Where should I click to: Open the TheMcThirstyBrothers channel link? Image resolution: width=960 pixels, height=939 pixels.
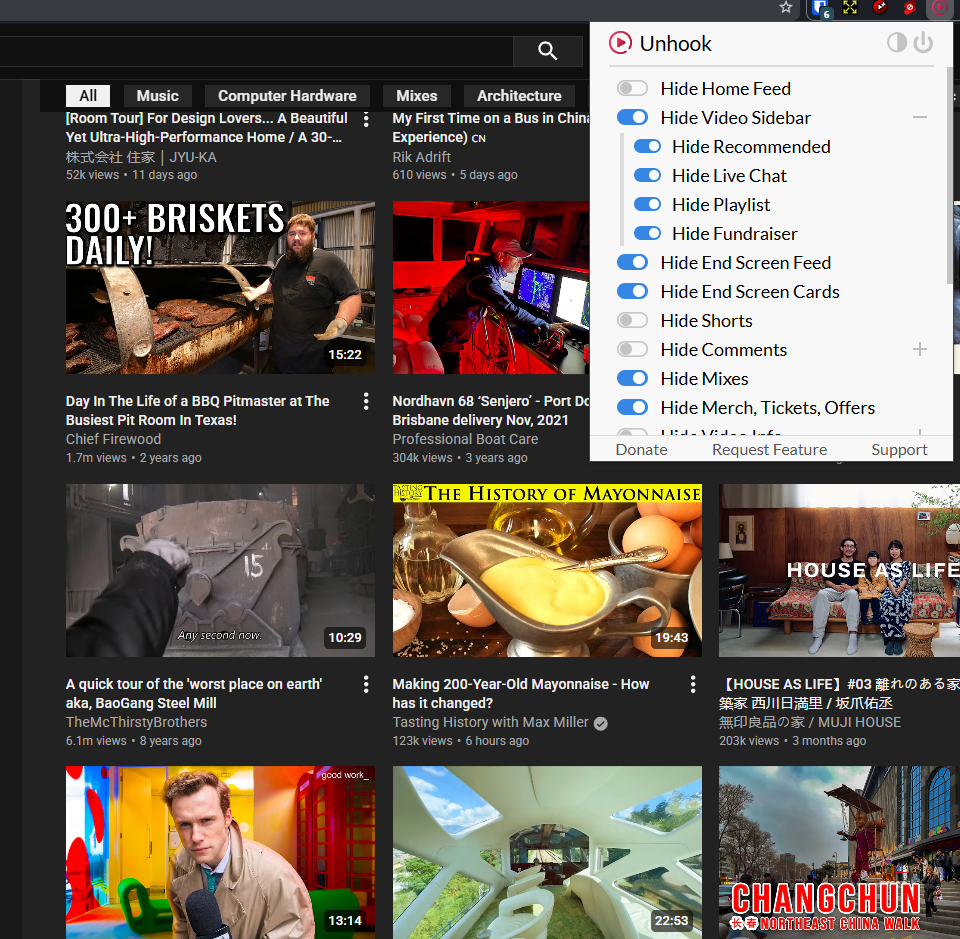(x=136, y=722)
